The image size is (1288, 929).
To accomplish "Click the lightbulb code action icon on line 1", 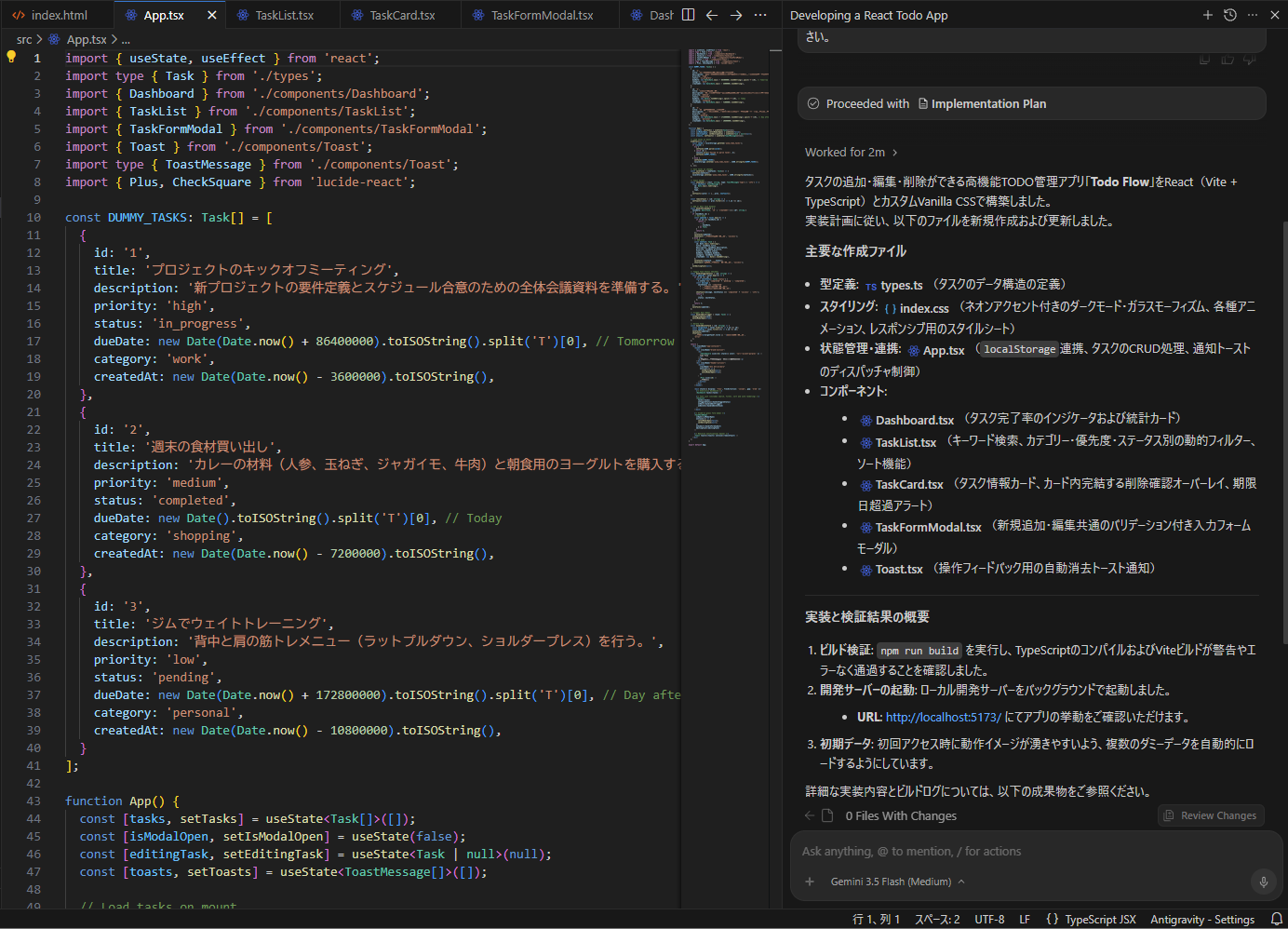I will tap(11, 57).
